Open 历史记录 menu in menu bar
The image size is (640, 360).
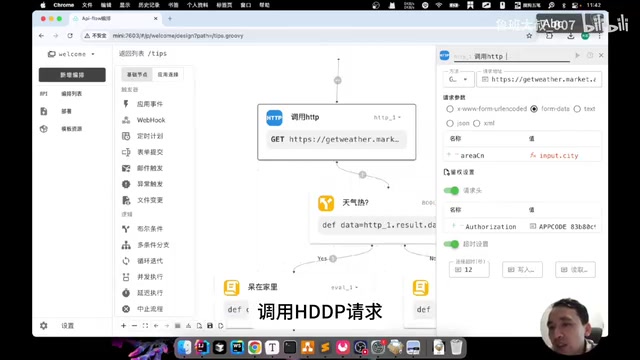[149, 5]
